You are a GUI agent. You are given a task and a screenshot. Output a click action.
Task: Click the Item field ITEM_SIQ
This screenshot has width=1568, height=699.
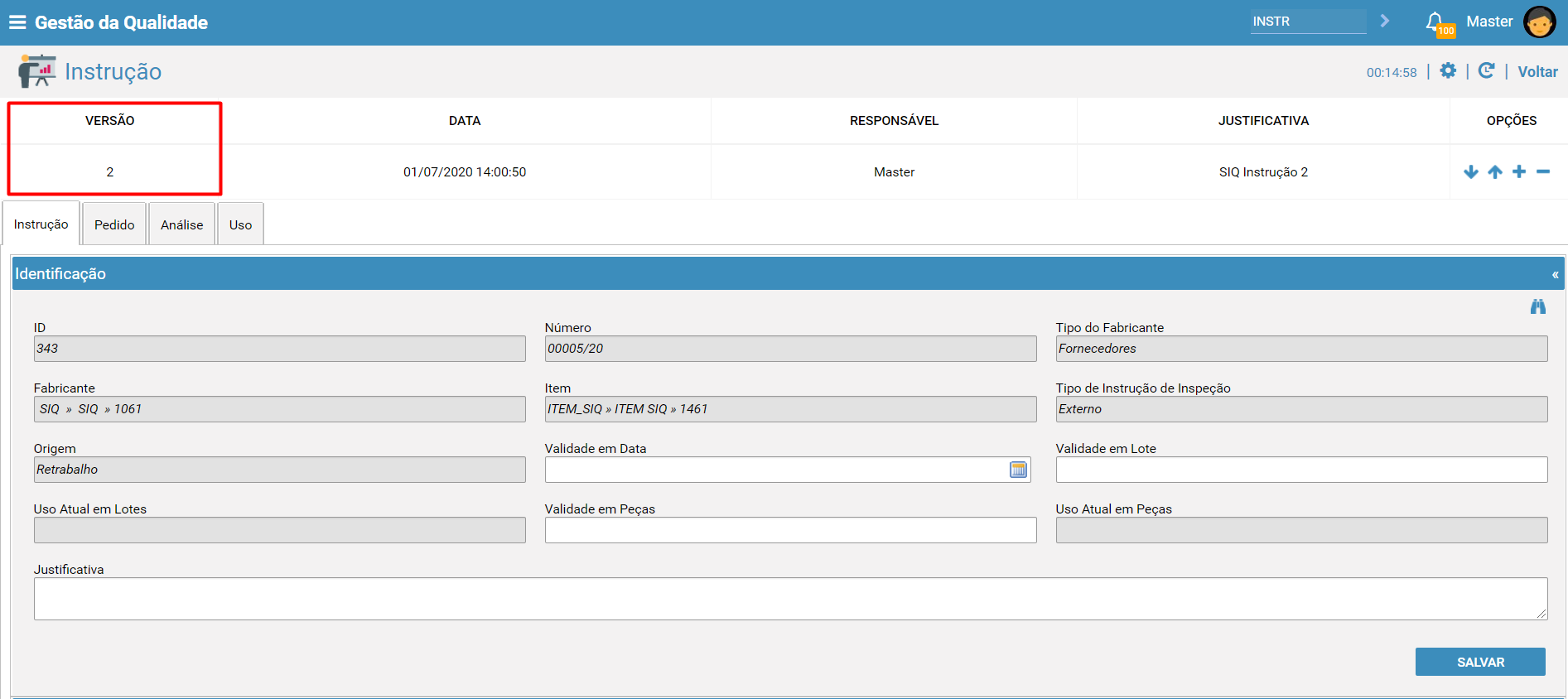tap(790, 409)
